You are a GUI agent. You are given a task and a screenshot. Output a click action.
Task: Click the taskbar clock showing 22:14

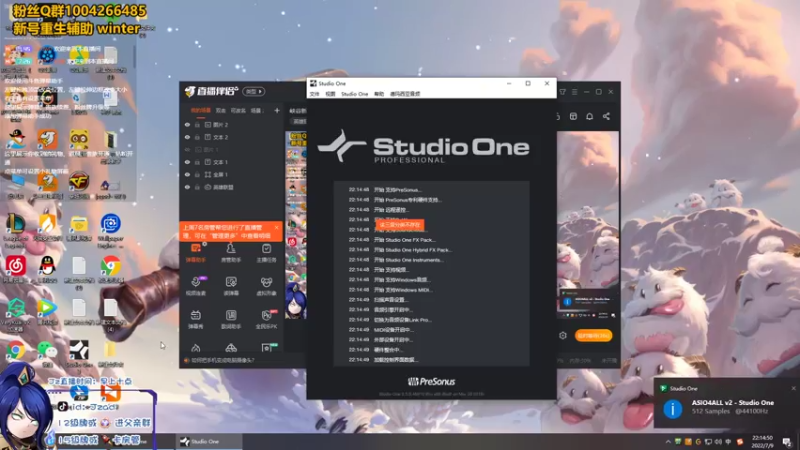[x=762, y=442]
